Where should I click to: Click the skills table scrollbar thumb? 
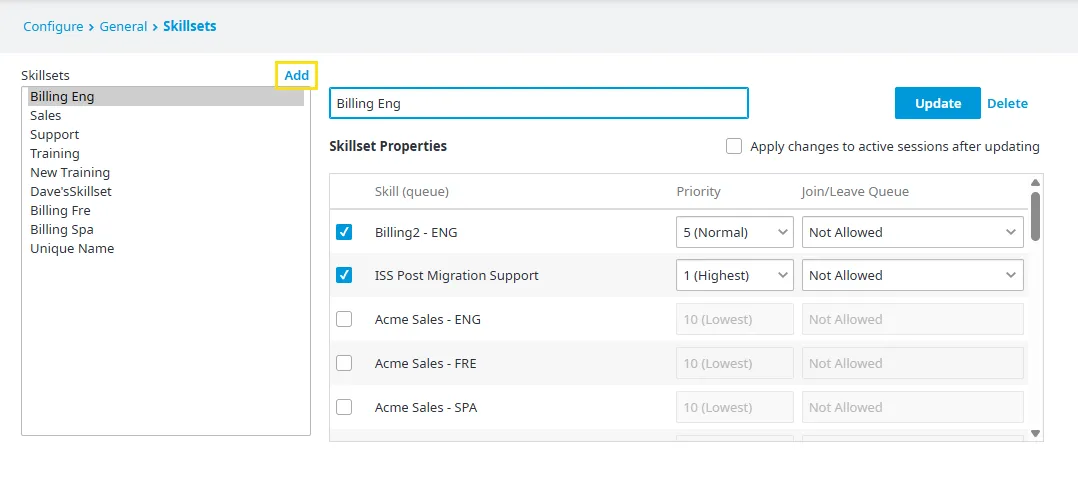click(1035, 217)
